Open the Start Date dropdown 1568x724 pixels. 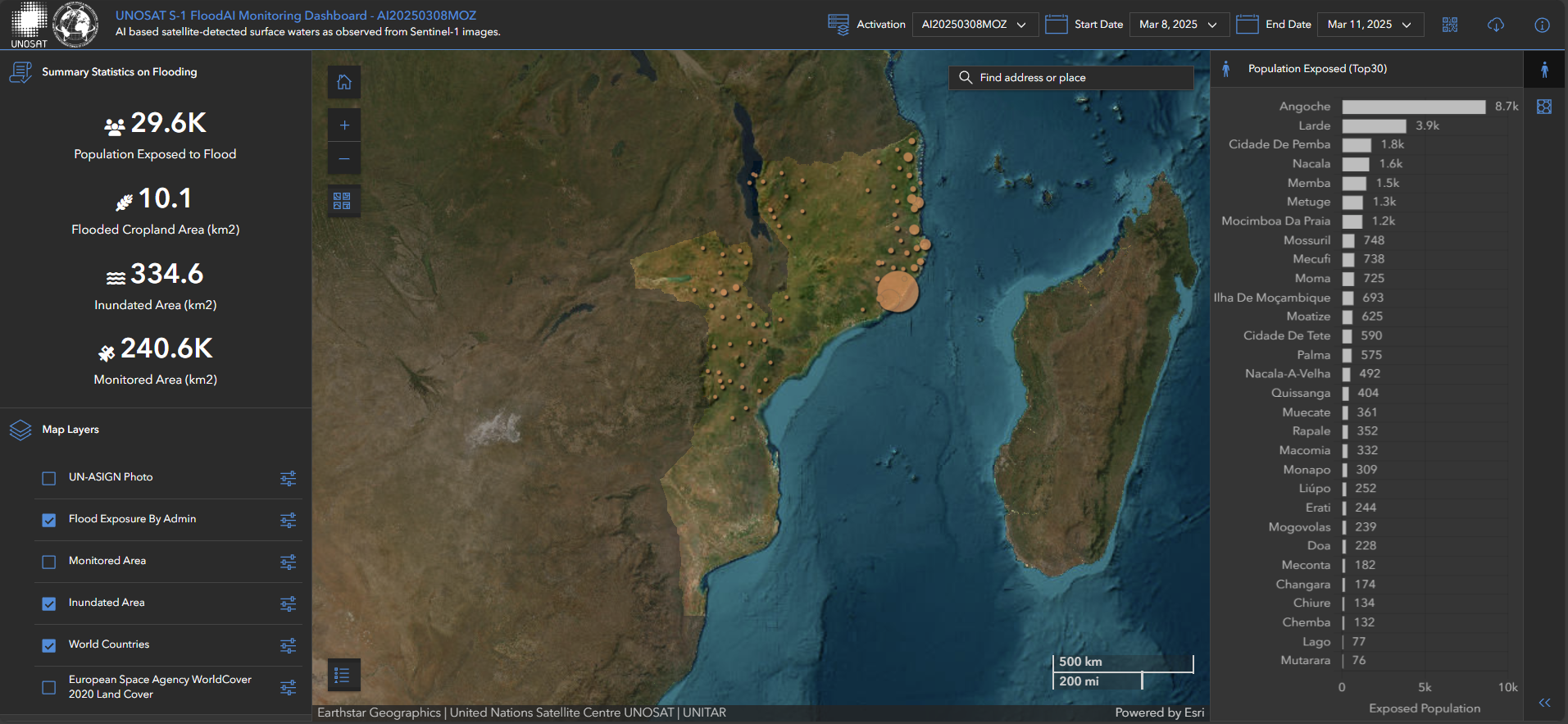coord(1178,25)
